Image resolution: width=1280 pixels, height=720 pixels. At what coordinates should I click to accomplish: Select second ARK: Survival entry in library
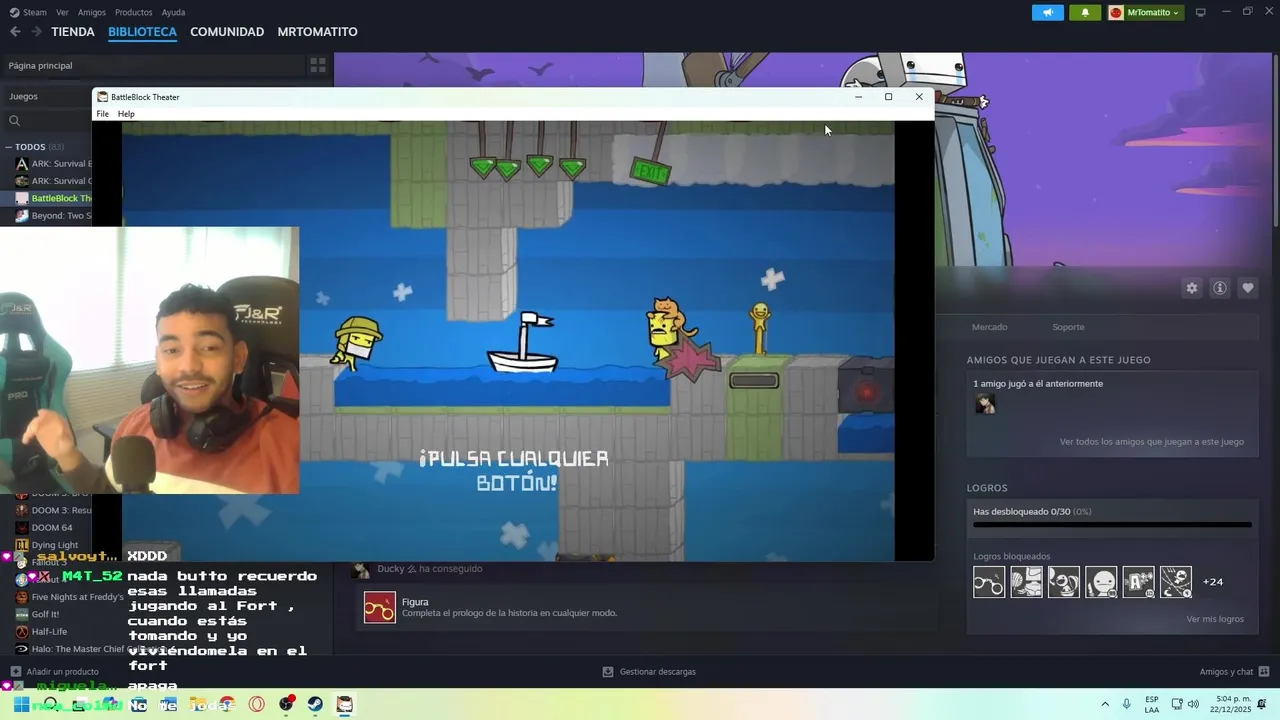[x=52, y=181]
